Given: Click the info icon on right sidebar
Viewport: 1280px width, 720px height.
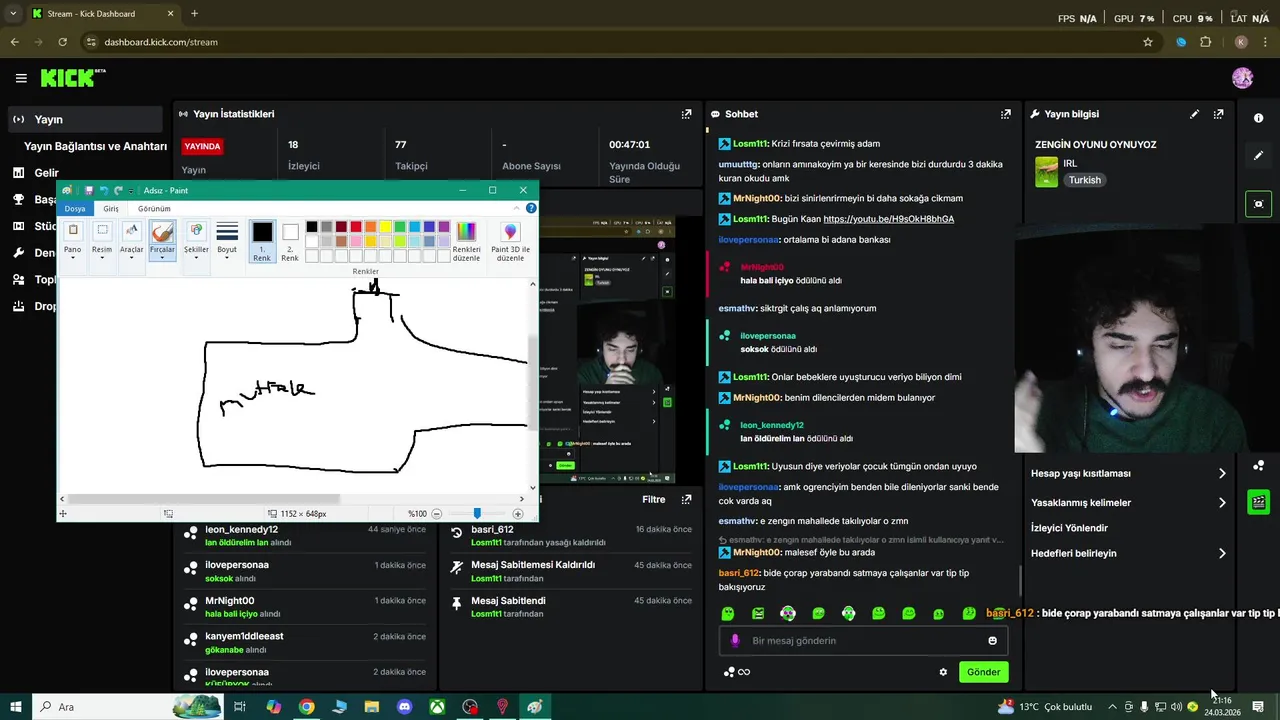Looking at the screenshot, I should (x=1258, y=118).
